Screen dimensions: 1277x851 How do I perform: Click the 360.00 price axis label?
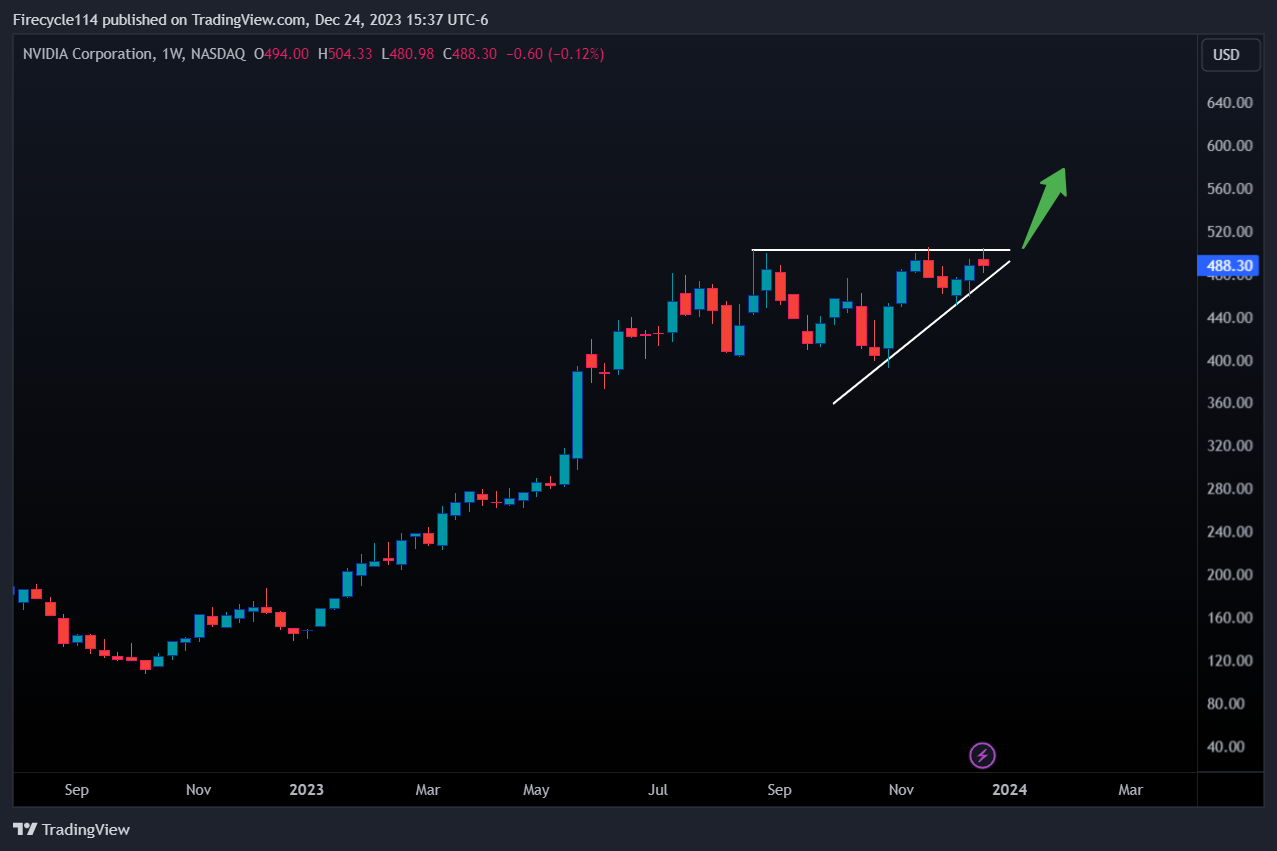pos(1229,402)
